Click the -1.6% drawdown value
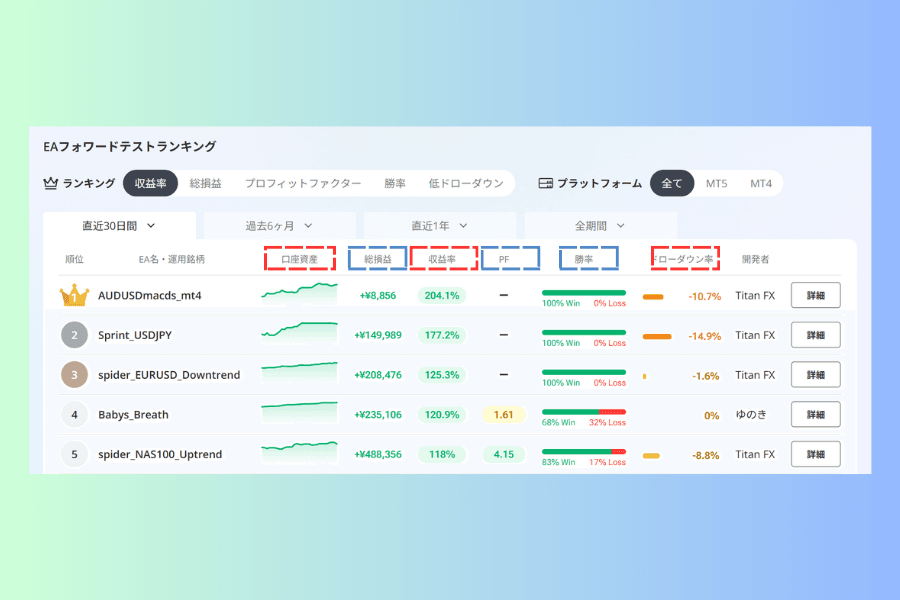The image size is (900, 600). click(x=705, y=376)
